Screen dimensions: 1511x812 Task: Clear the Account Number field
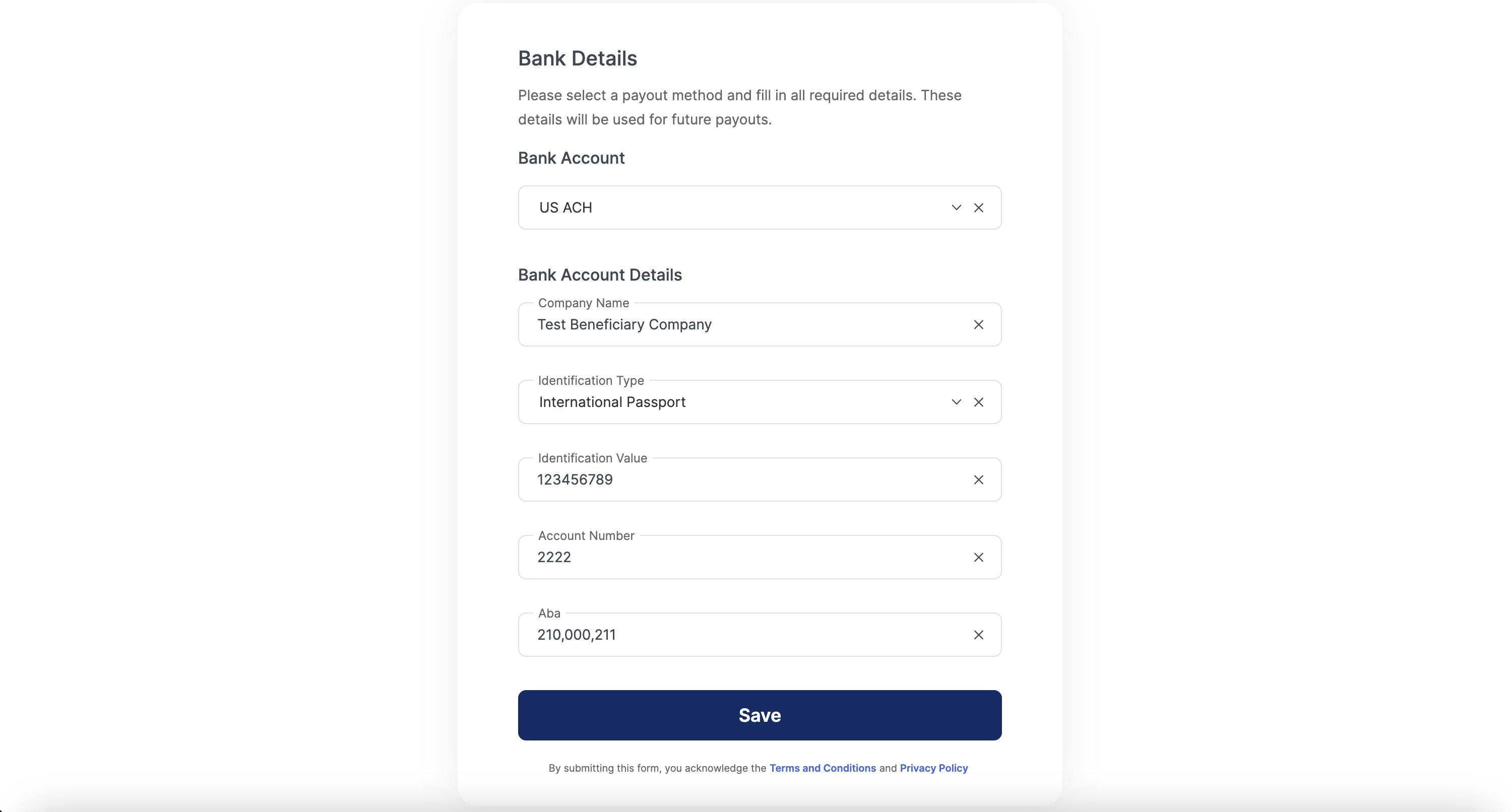(x=978, y=557)
